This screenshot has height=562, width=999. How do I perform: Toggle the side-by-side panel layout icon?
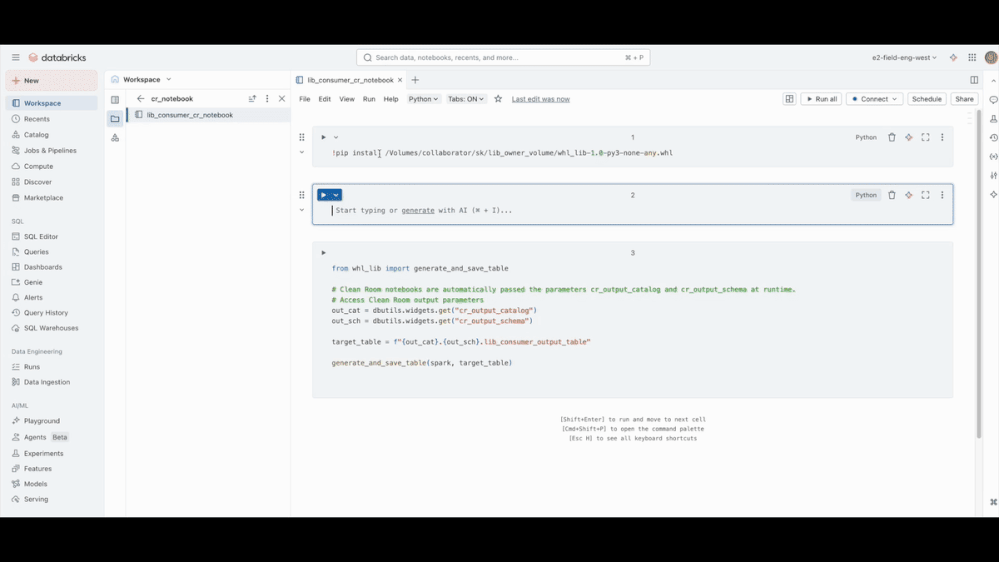click(974, 80)
